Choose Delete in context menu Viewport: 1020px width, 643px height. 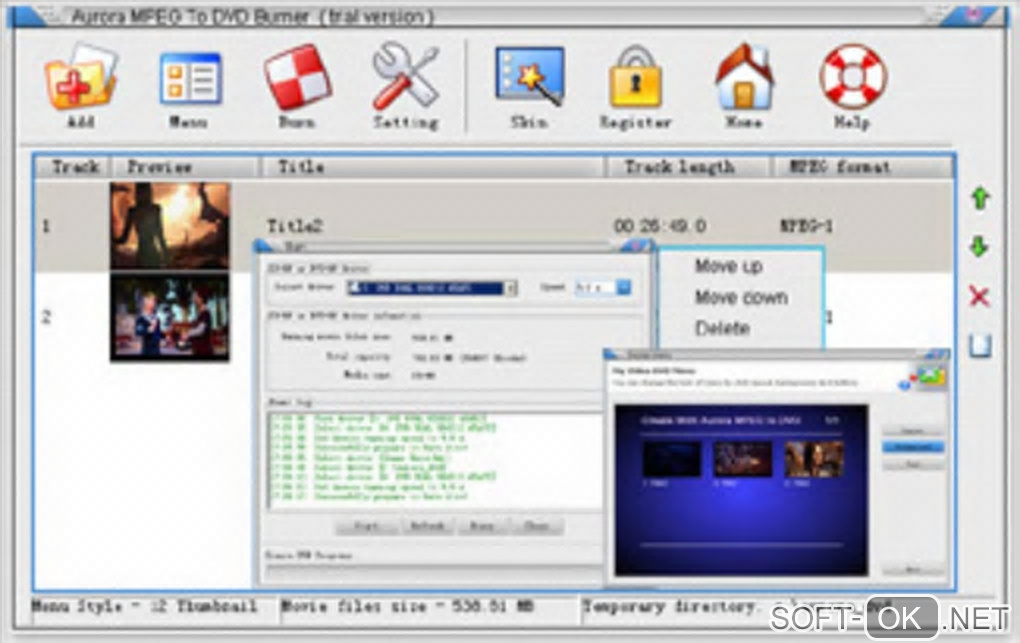tap(722, 327)
